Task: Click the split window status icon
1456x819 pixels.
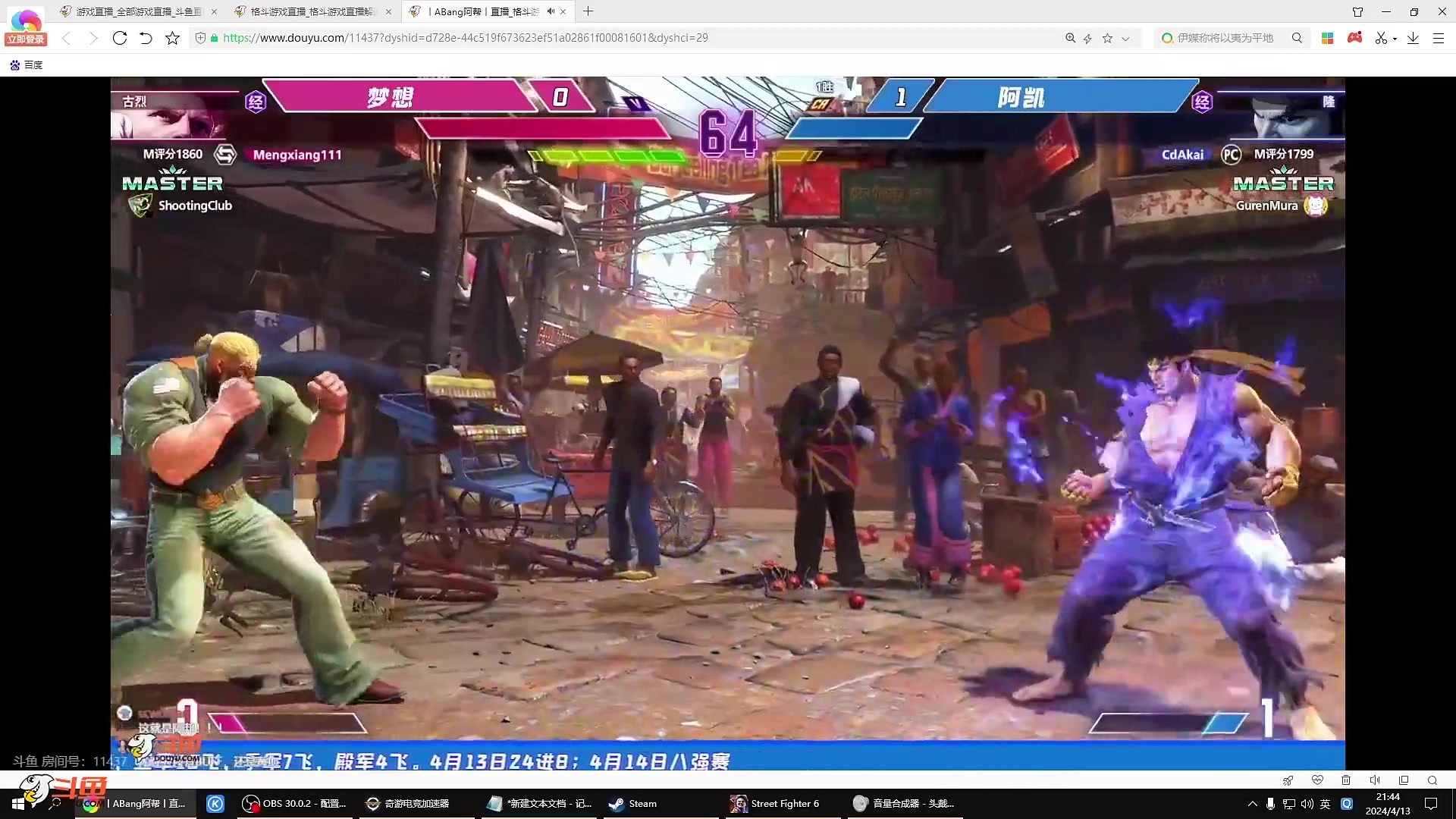Action: (x=1404, y=780)
